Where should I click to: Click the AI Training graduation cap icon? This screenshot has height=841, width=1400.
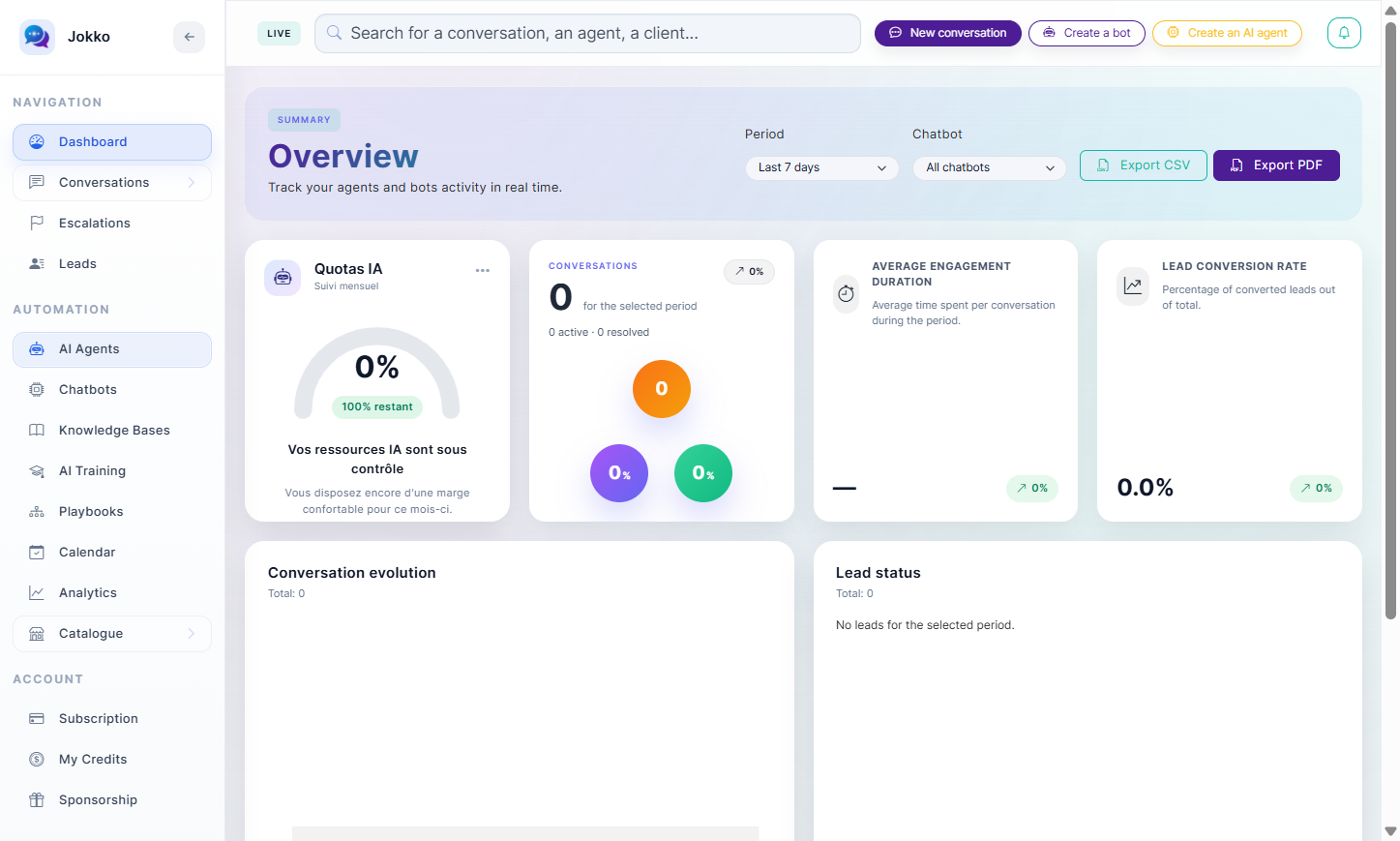(37, 470)
